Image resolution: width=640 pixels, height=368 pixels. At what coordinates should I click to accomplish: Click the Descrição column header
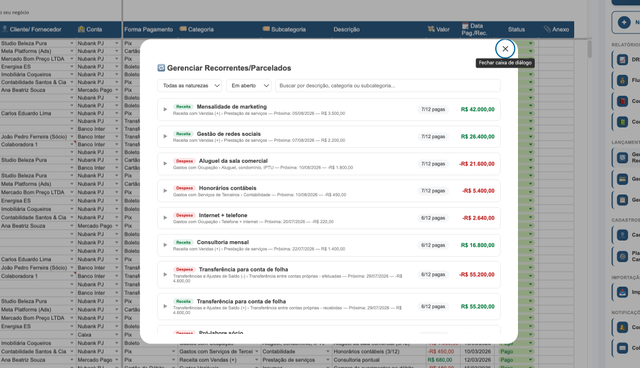tap(347, 29)
